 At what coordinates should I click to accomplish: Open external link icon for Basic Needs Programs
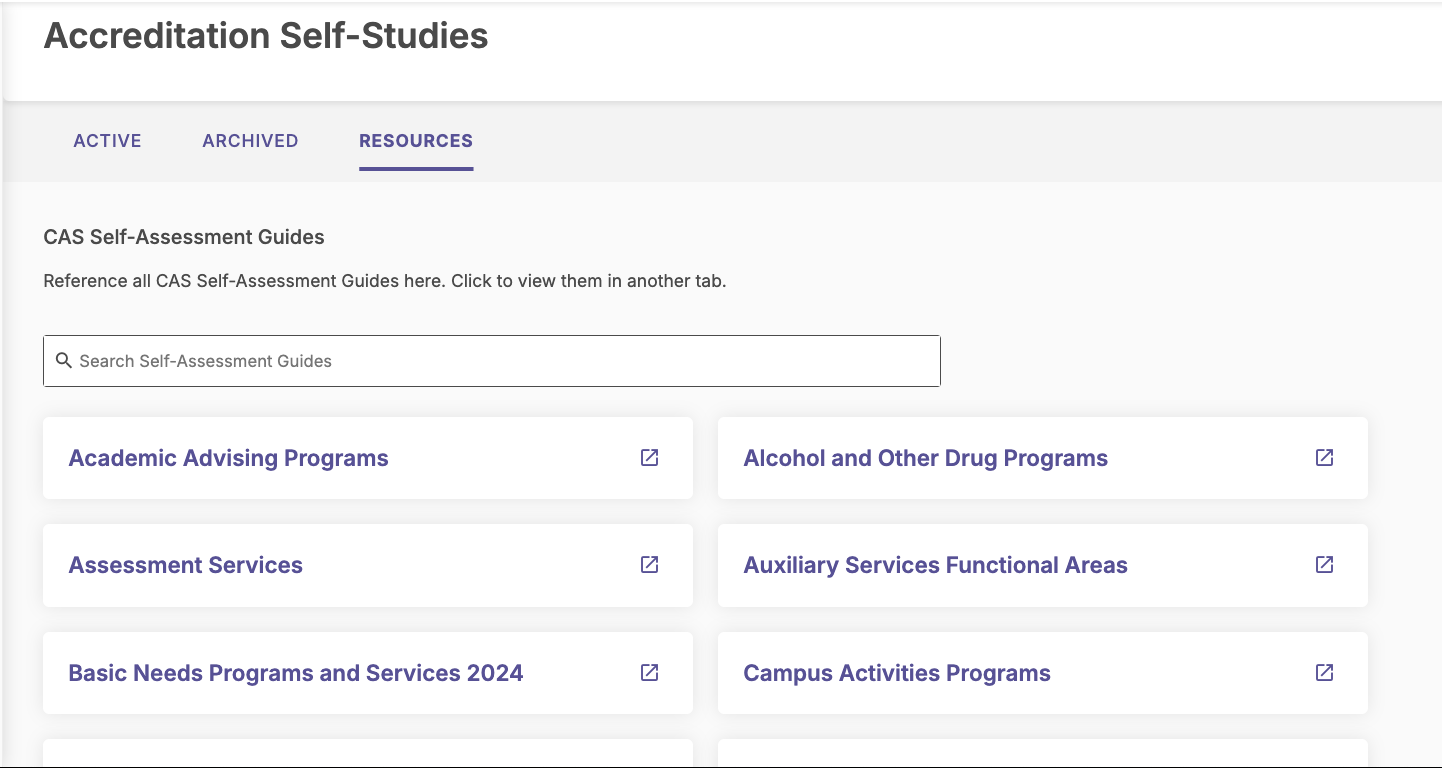[x=649, y=673]
